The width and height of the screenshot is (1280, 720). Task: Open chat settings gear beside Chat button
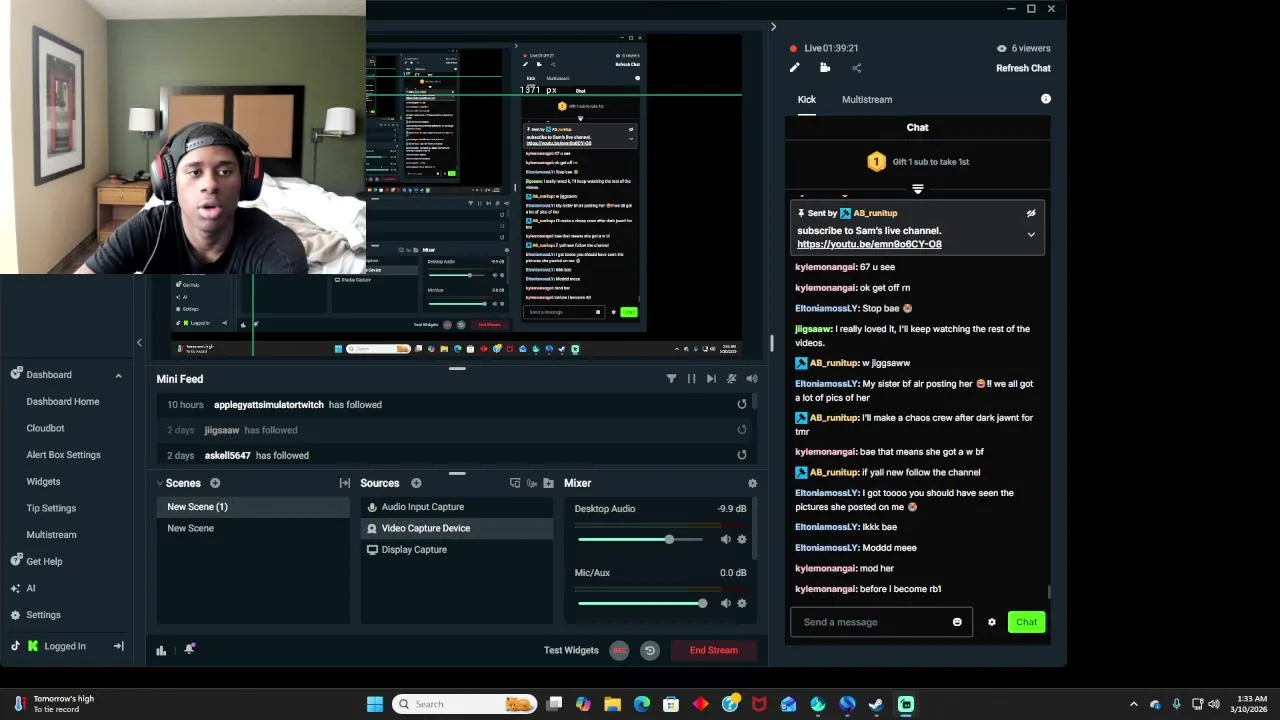(992, 622)
